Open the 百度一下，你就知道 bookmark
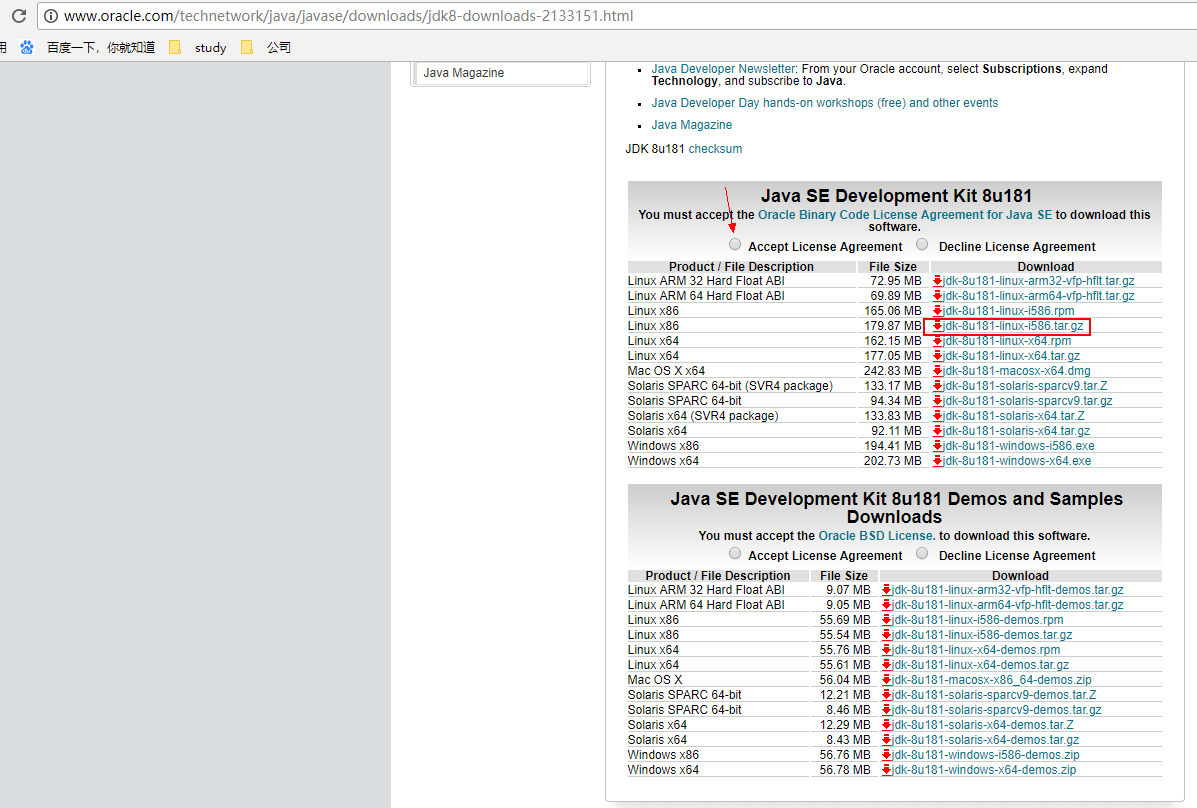This screenshot has width=1197, height=808. coord(101,47)
